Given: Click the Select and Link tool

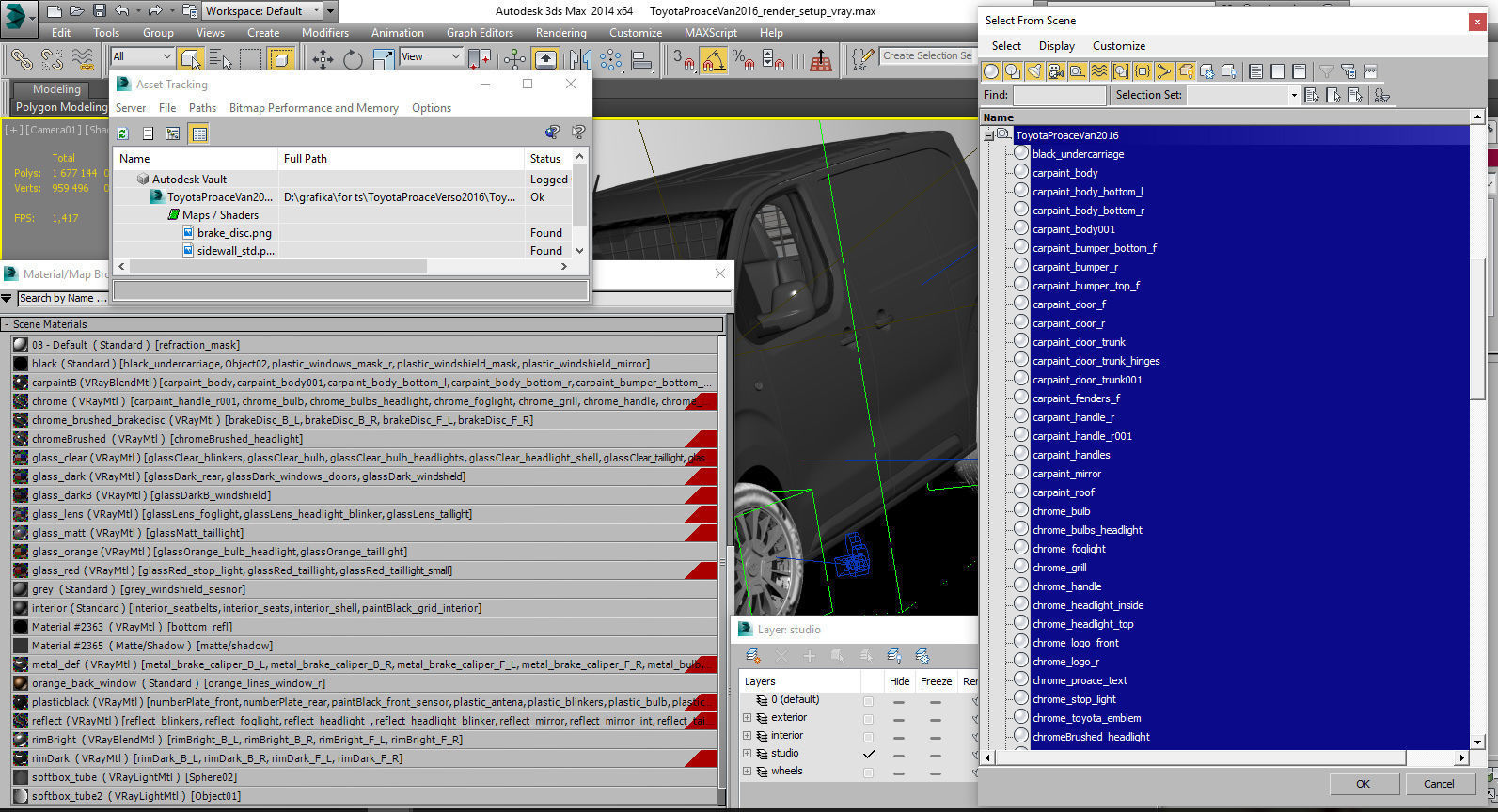Looking at the screenshot, I should click(x=21, y=59).
